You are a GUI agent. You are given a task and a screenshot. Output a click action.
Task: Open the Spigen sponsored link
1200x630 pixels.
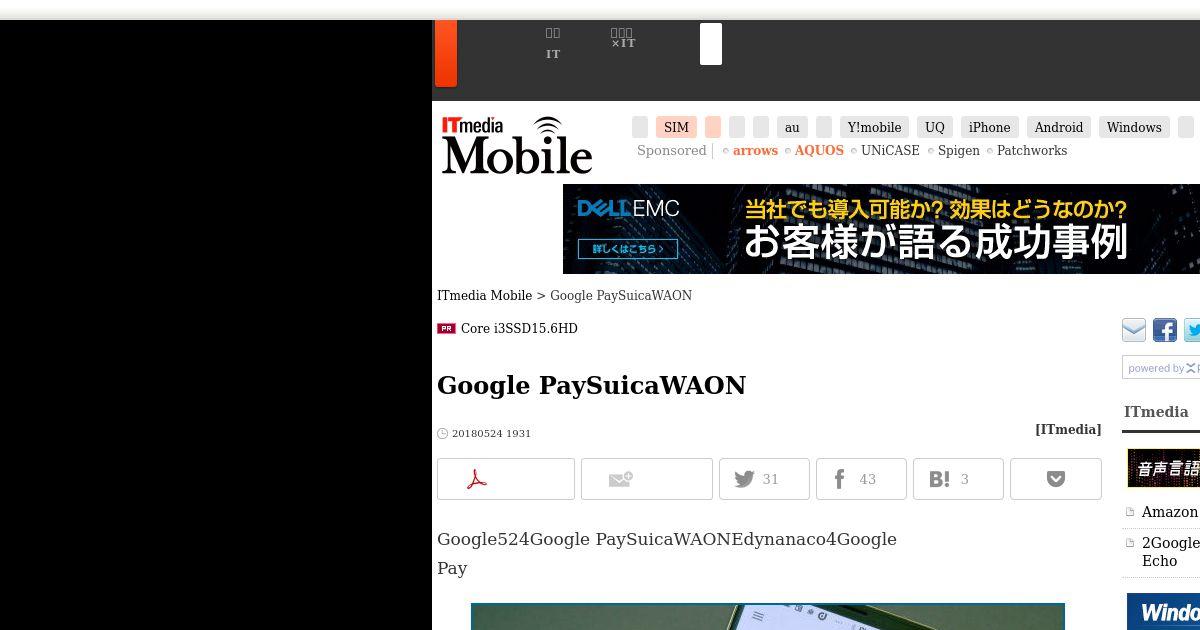[x=959, y=150]
